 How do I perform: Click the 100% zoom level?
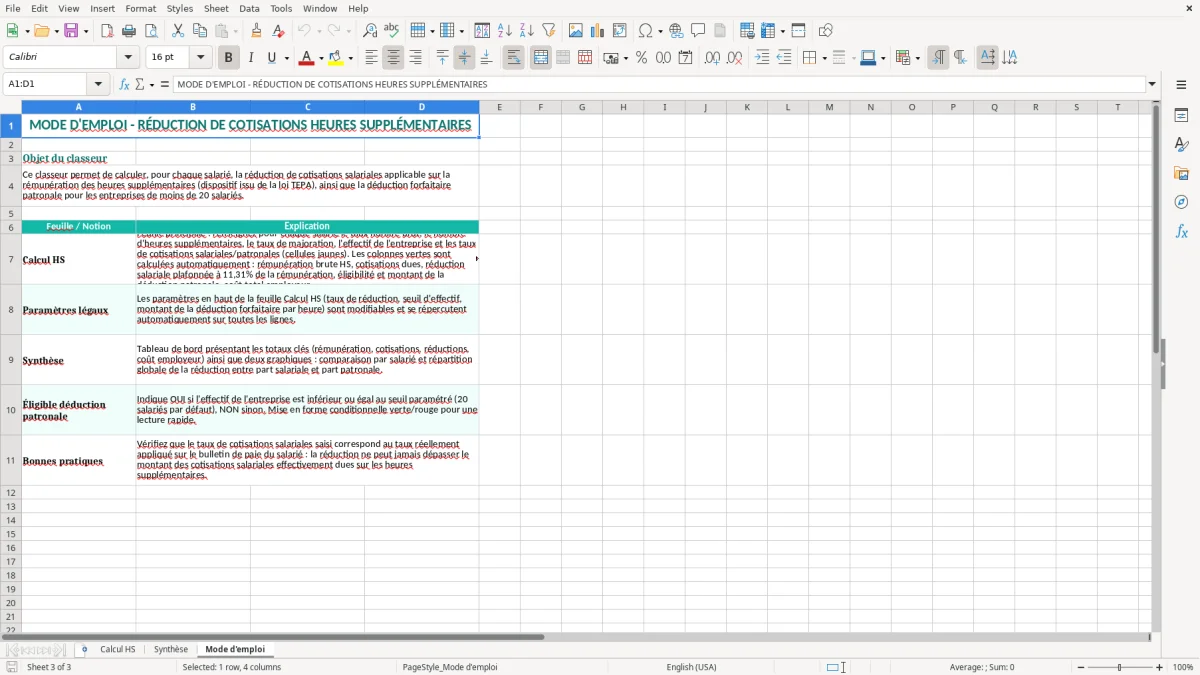tap(1183, 667)
